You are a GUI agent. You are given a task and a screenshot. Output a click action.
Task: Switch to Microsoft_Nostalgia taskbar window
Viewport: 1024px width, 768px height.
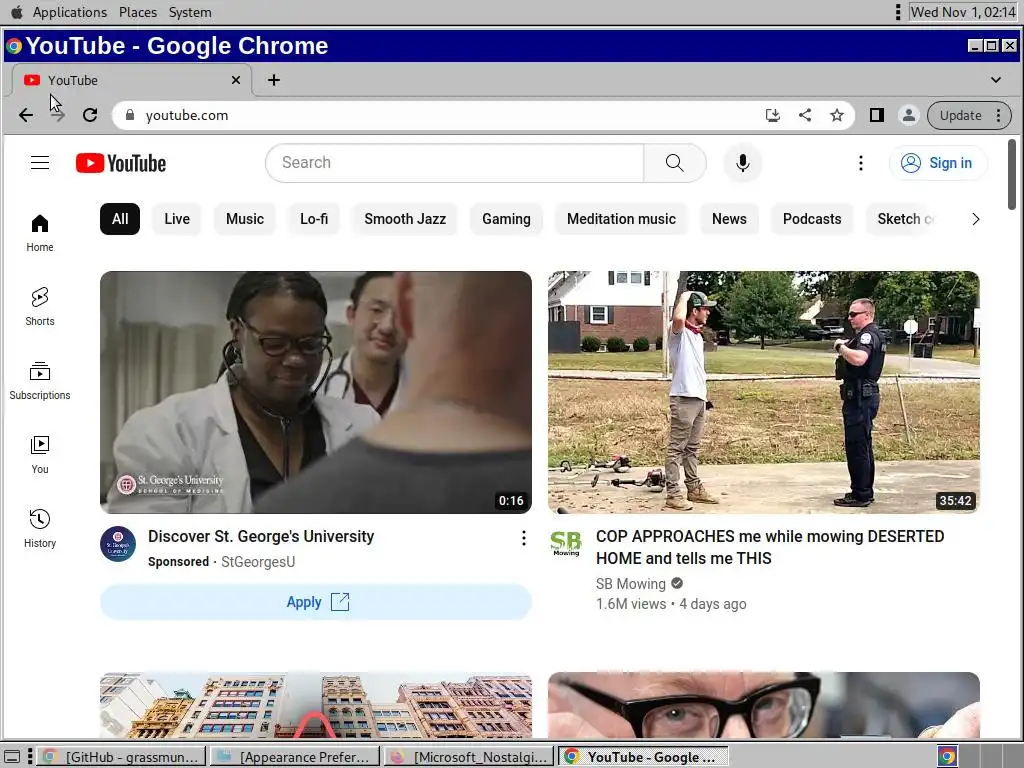(x=469, y=757)
